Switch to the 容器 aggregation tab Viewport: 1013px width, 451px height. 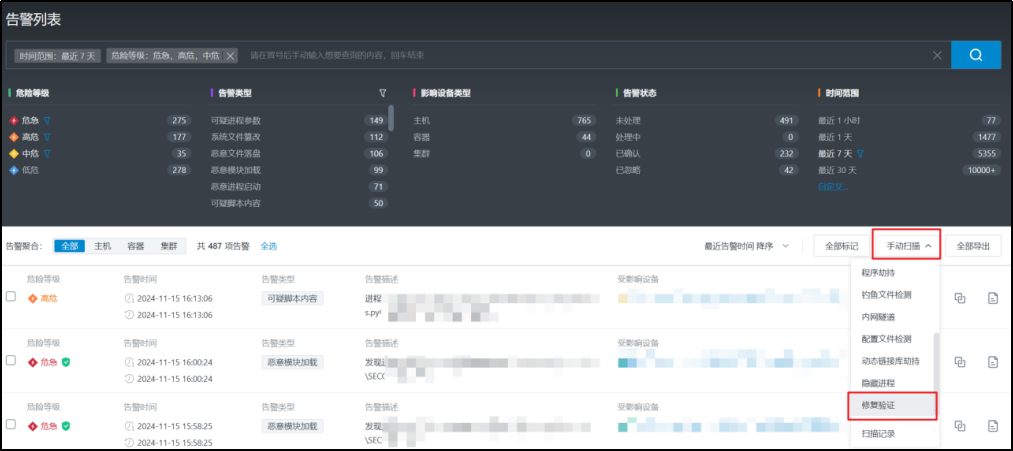[x=135, y=245]
